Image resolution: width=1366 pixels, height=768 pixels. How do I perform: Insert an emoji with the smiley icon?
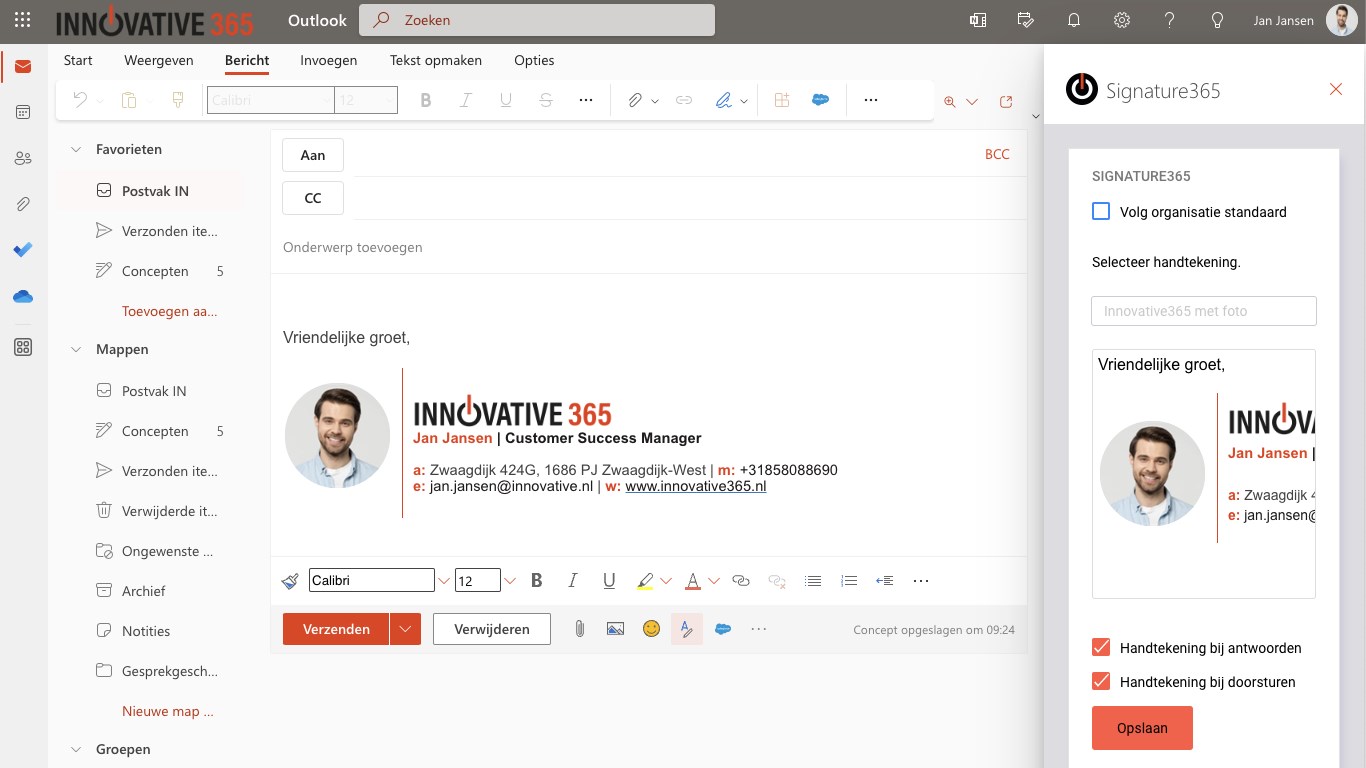[x=651, y=629]
